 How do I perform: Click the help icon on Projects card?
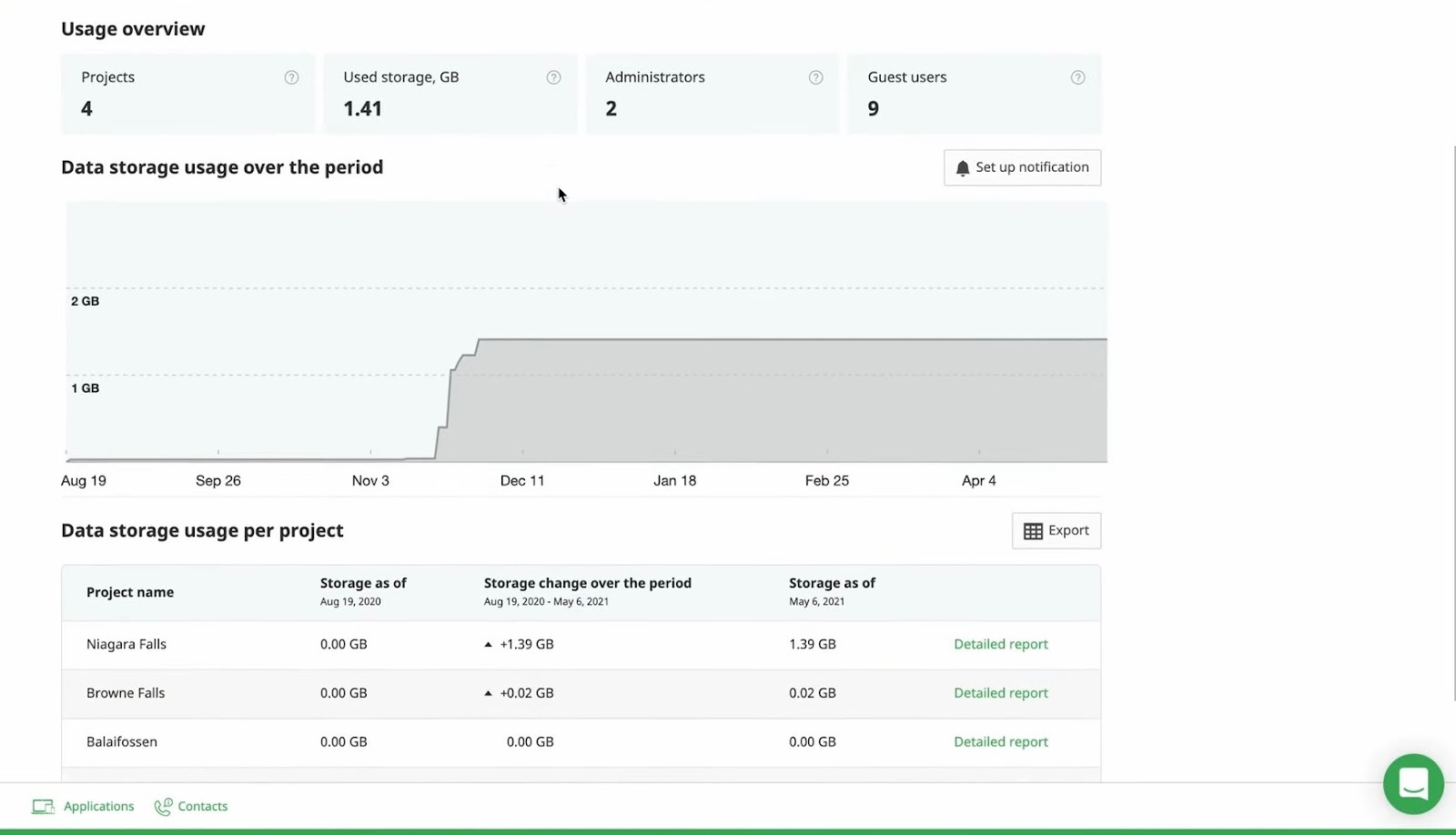pos(291,78)
